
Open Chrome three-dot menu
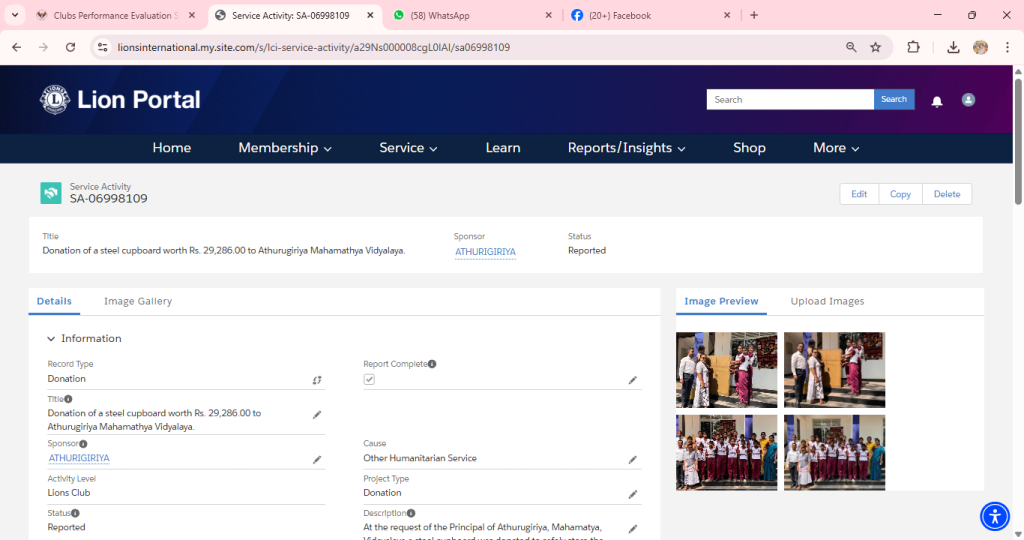[x=1007, y=47]
